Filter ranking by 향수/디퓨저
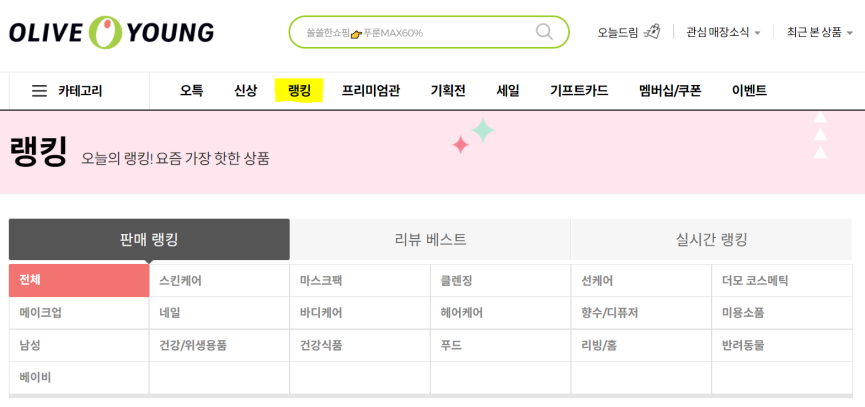This screenshot has width=865, height=407. 641,313
